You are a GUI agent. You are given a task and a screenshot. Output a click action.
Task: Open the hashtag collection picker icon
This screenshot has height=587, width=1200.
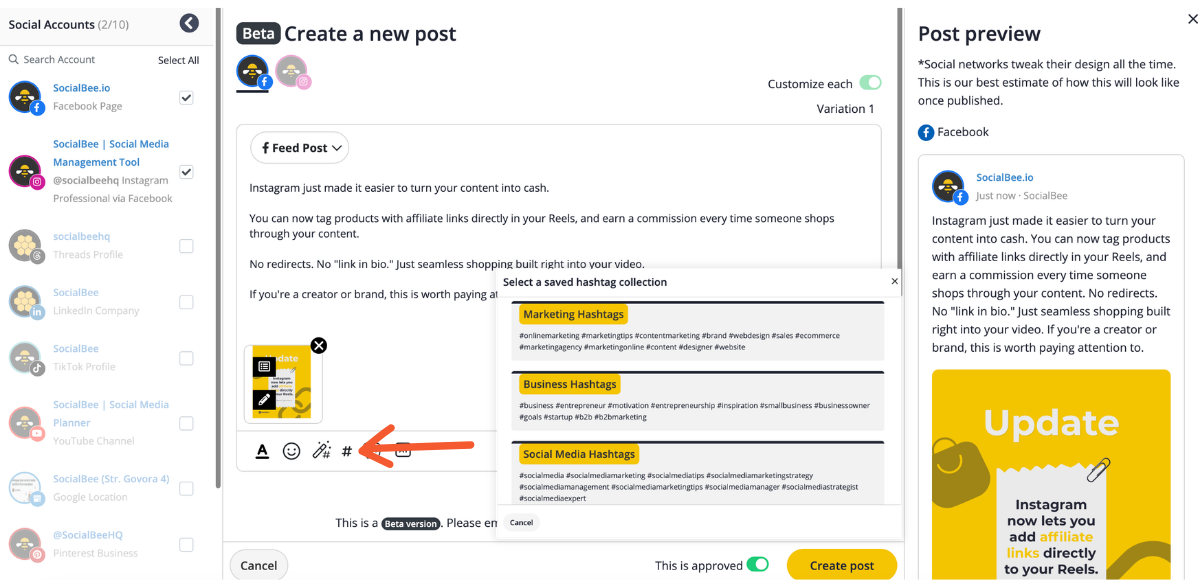tap(347, 451)
